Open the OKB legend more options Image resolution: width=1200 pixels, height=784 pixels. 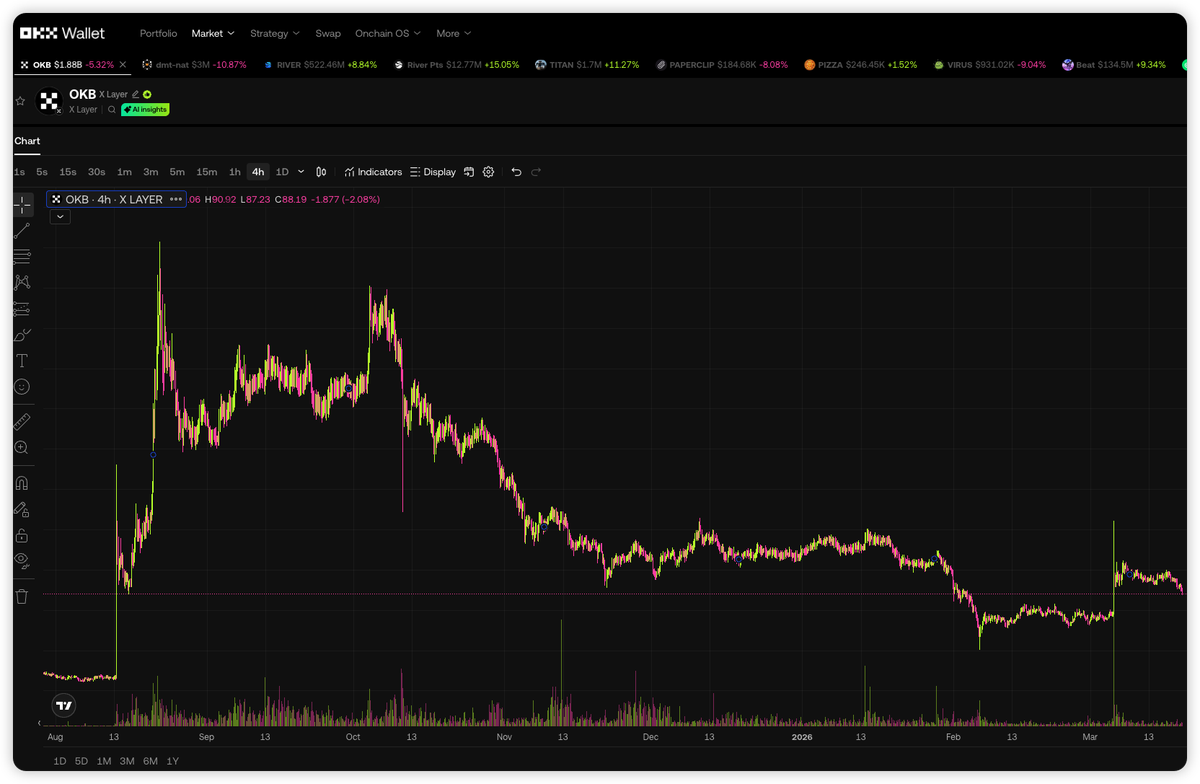pyautogui.click(x=176, y=200)
